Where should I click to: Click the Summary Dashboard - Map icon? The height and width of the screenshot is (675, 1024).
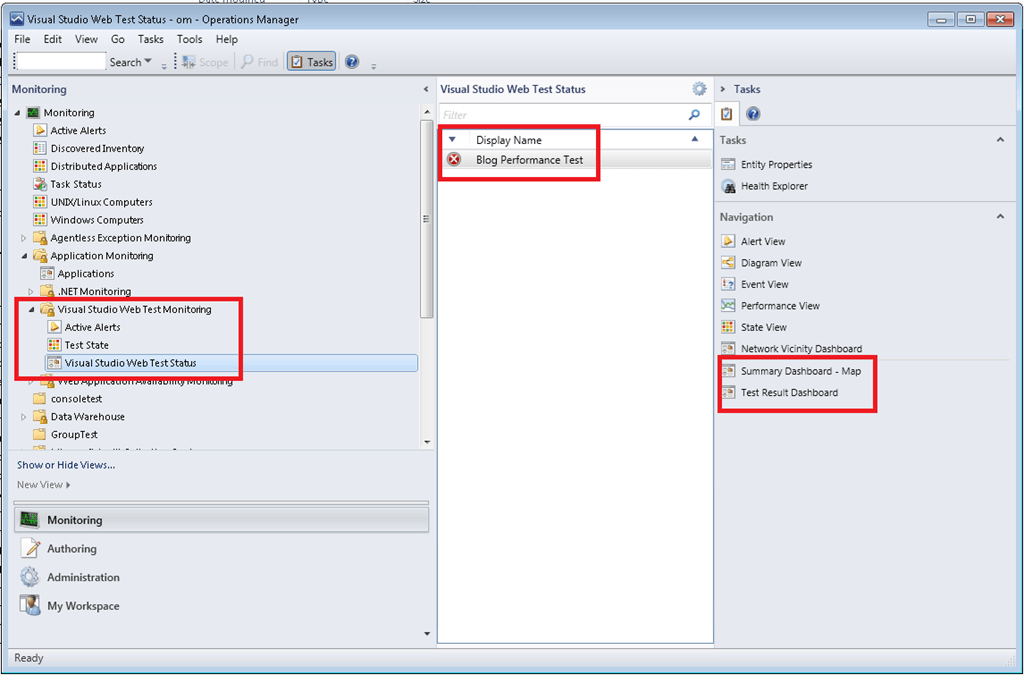tap(728, 371)
